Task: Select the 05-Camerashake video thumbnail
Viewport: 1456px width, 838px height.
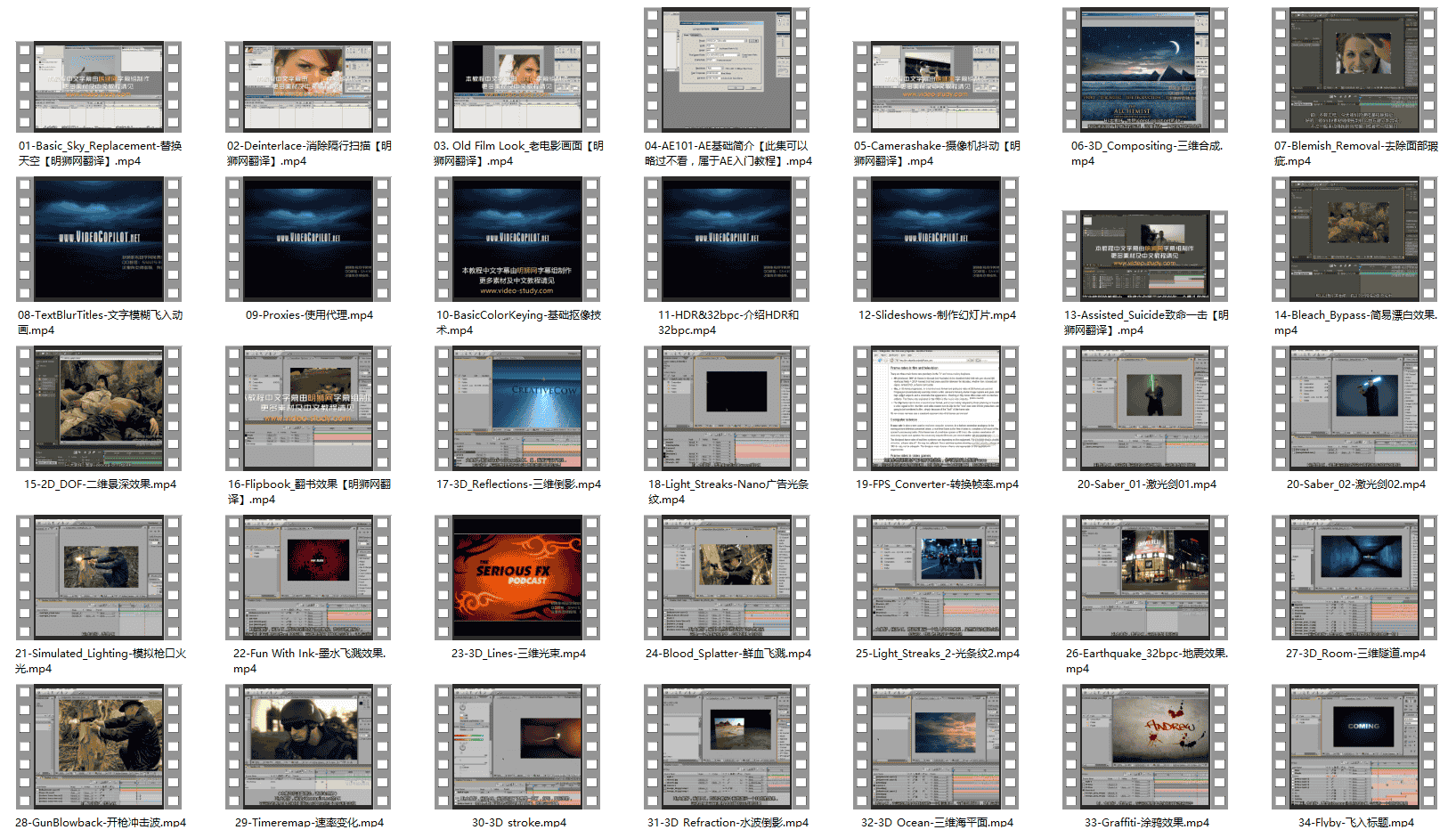Action: point(936,86)
